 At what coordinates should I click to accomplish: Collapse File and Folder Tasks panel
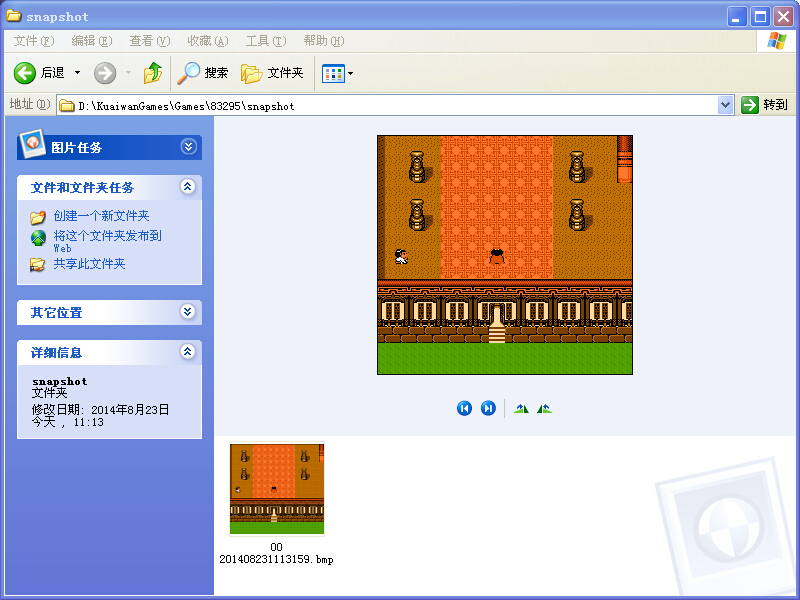188,187
